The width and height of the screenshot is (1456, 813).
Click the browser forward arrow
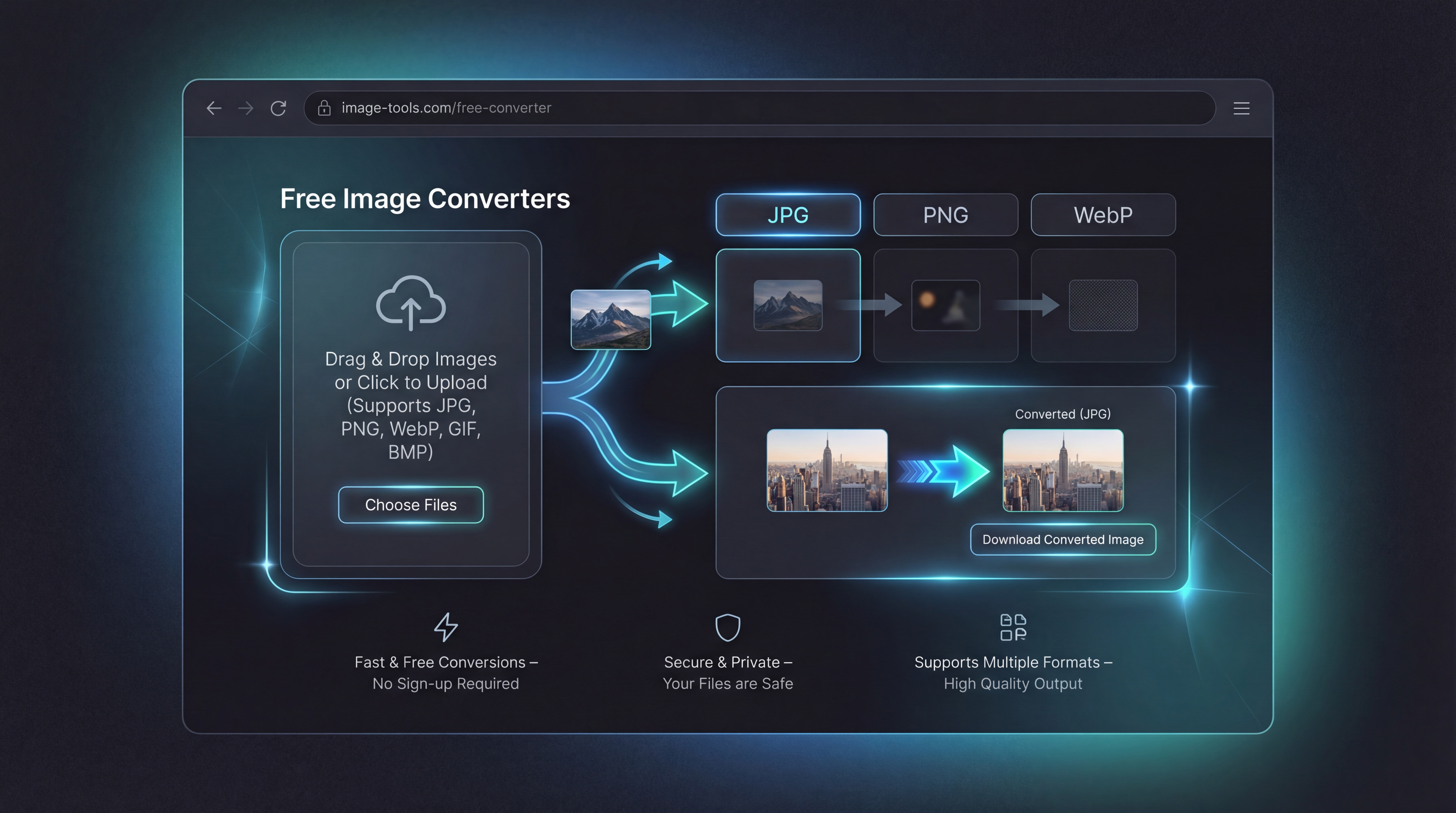246,108
